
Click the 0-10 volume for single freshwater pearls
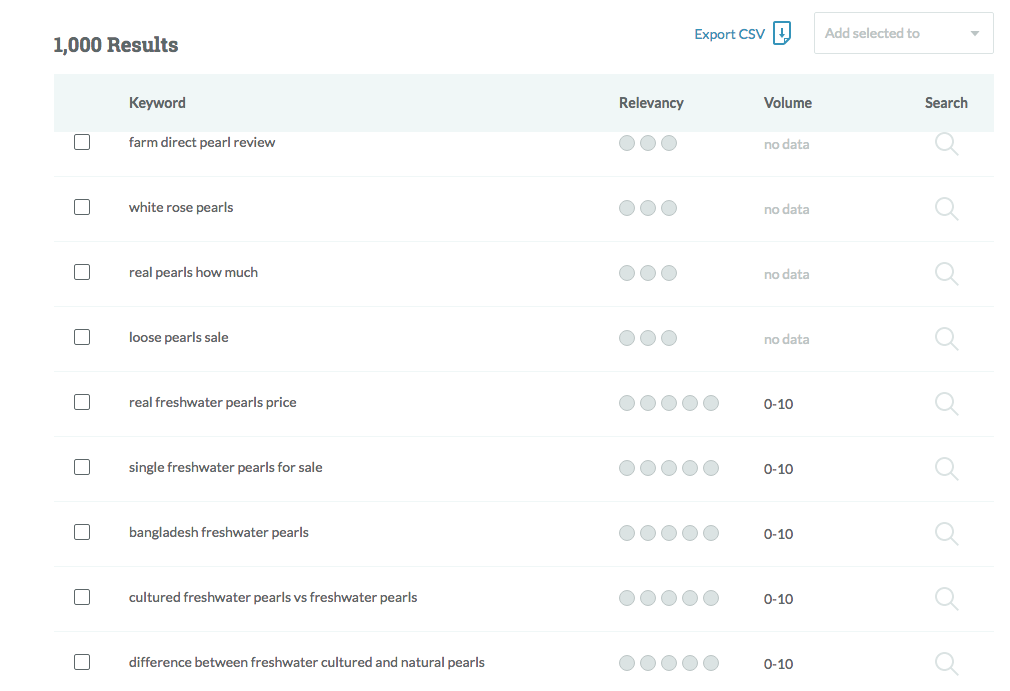[x=778, y=469]
